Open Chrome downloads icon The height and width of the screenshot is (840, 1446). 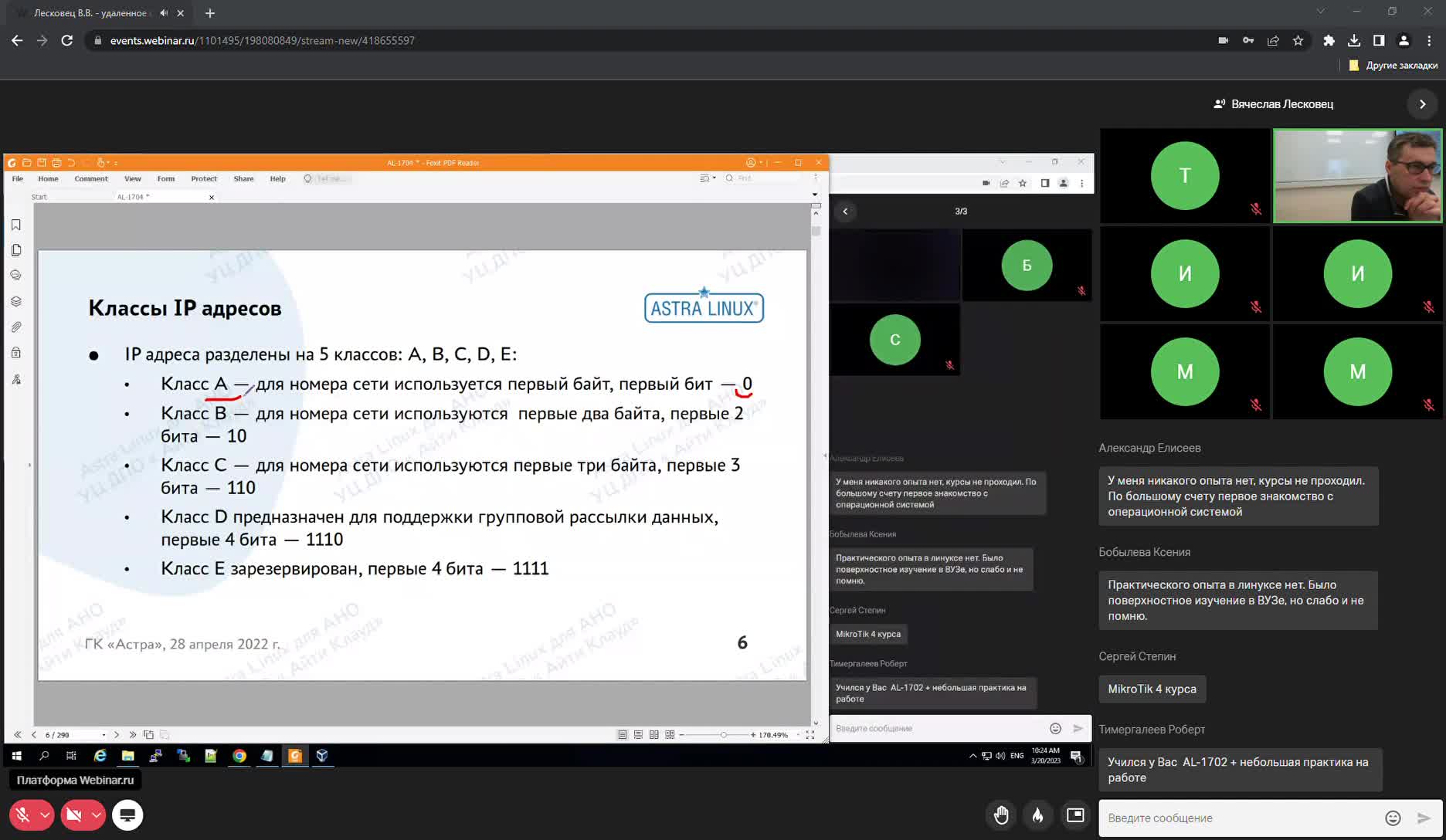point(1353,40)
